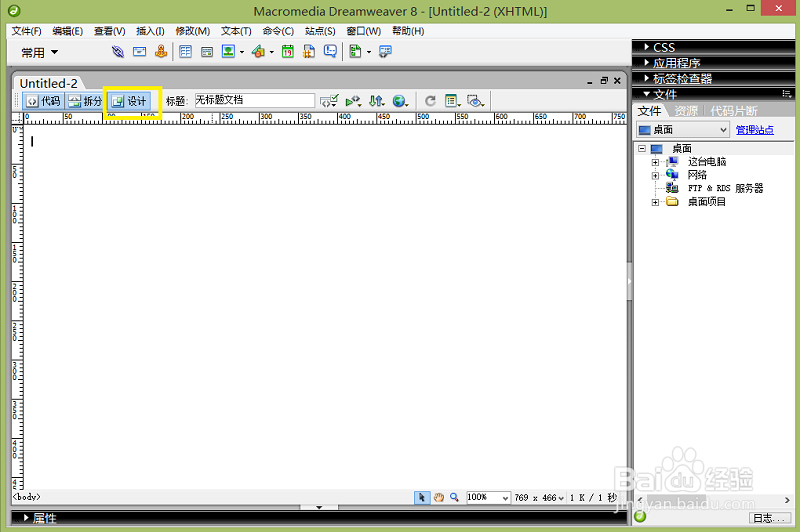Expand the 这台电脑 tree node
Image resolution: width=800 pixels, height=532 pixels.
655,162
